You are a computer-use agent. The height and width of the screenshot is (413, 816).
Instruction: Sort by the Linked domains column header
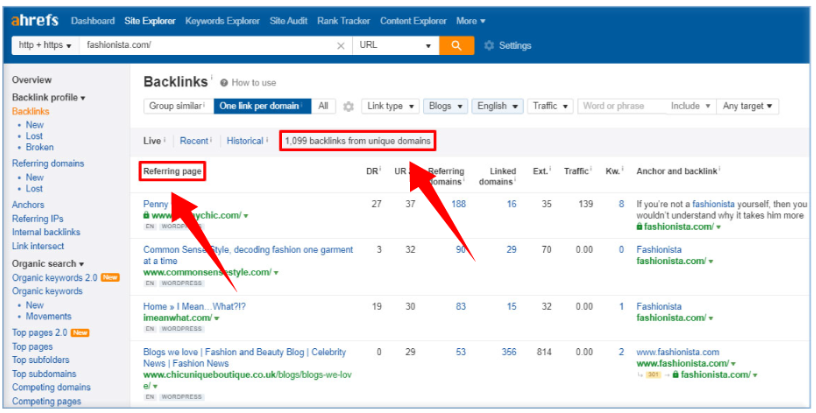click(498, 176)
